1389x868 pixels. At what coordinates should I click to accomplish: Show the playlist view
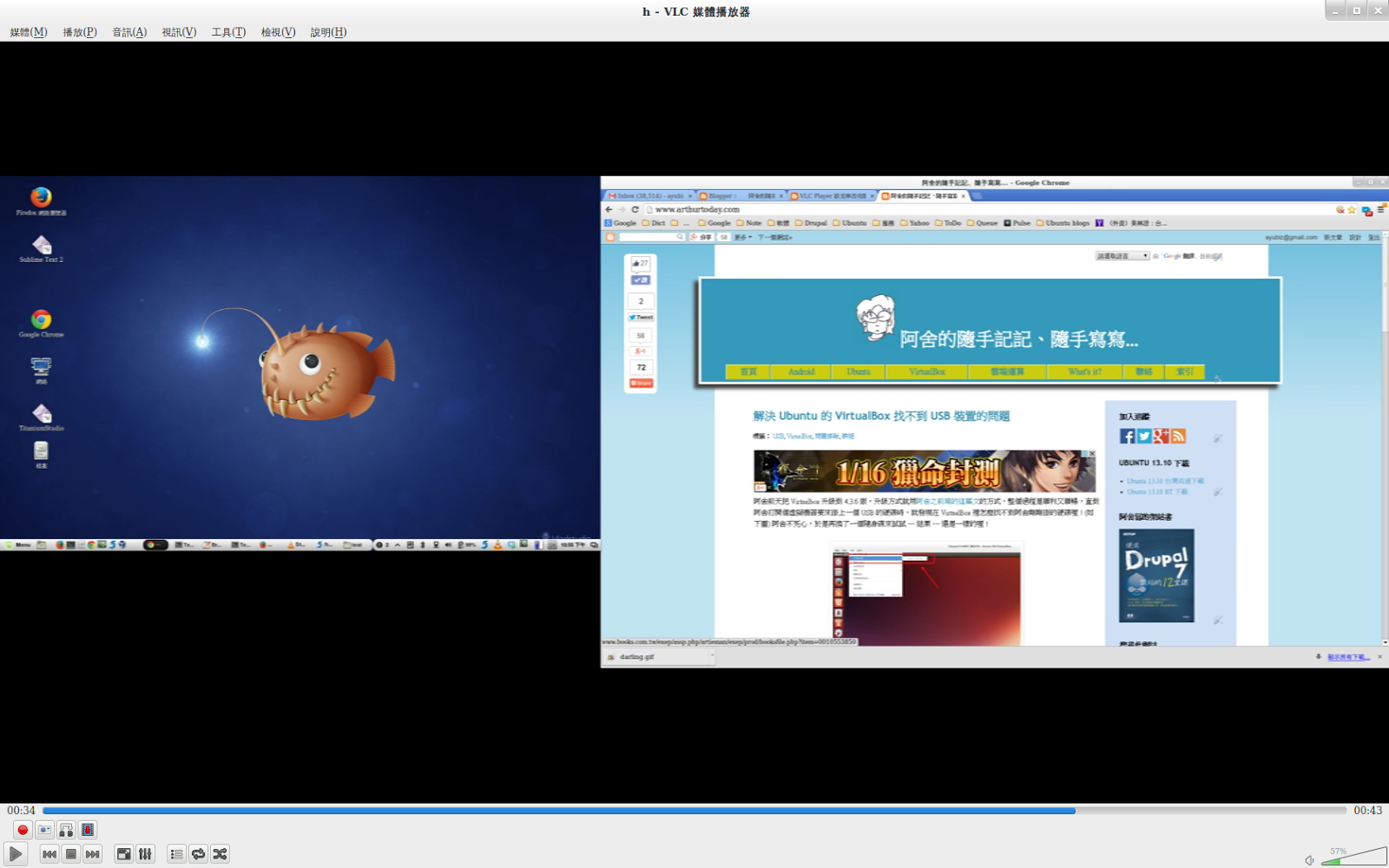(176, 853)
